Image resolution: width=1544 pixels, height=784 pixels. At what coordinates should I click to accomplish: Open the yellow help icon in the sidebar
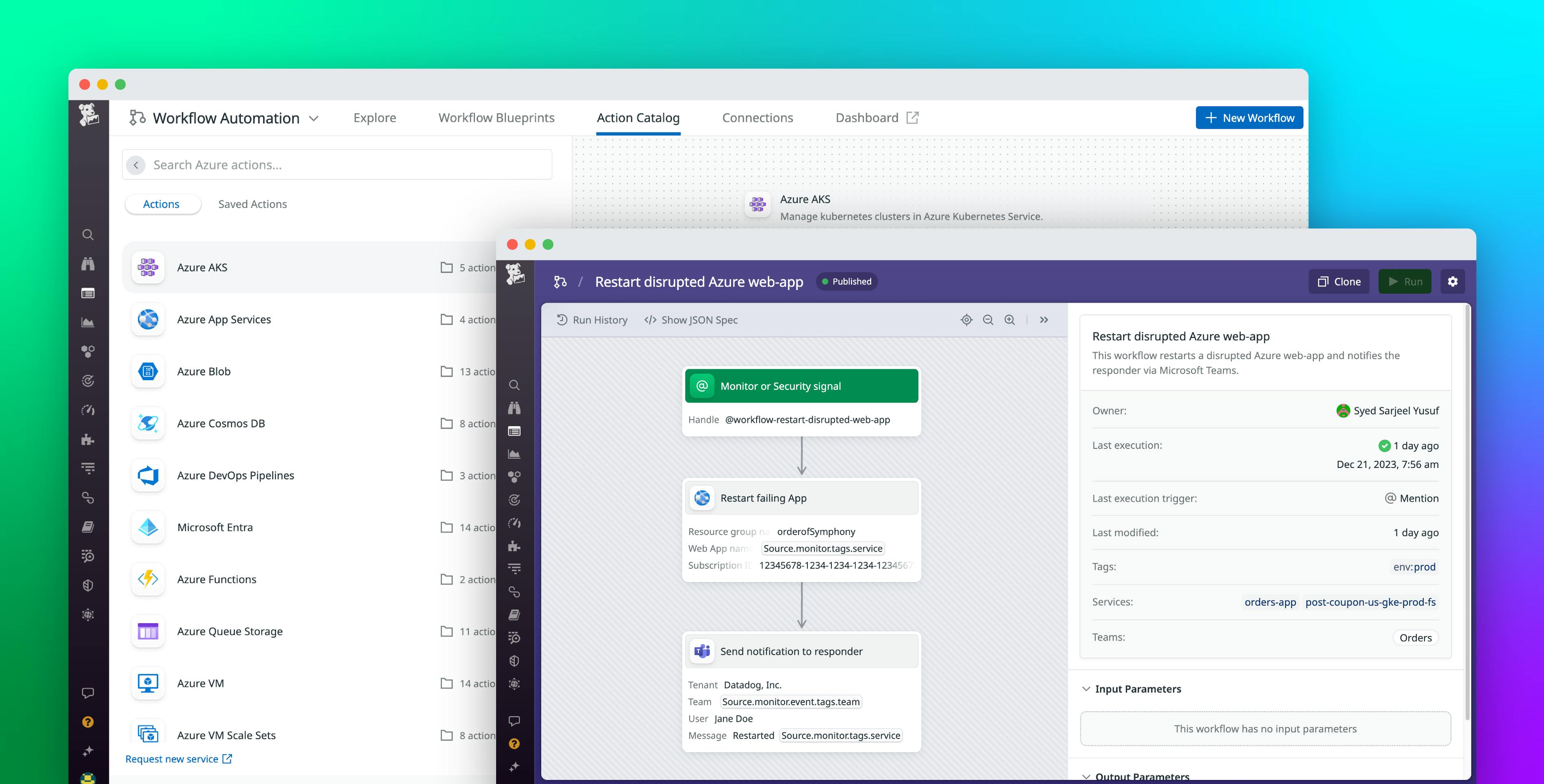pyautogui.click(x=88, y=722)
